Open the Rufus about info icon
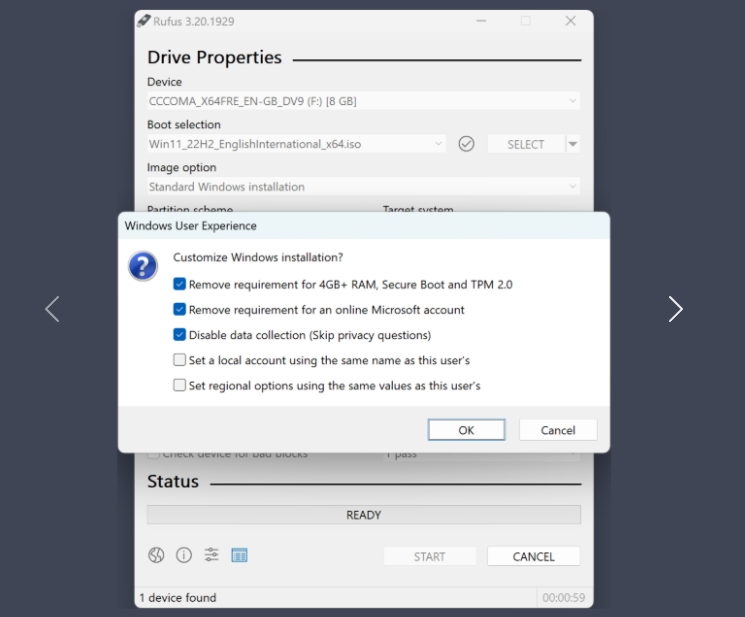 click(184, 555)
